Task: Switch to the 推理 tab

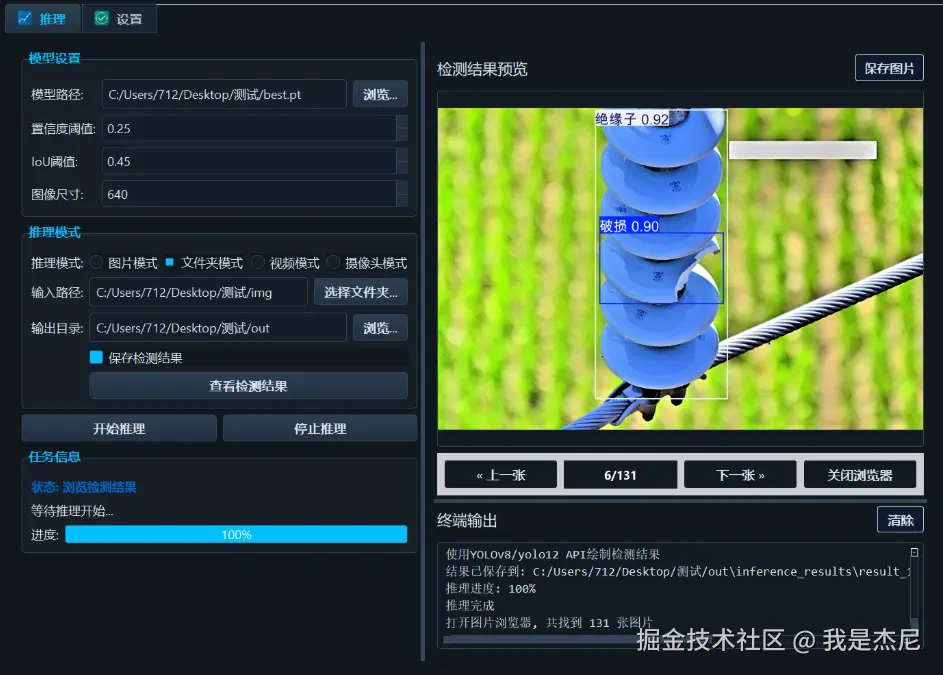Action: pyautogui.click(x=43, y=17)
